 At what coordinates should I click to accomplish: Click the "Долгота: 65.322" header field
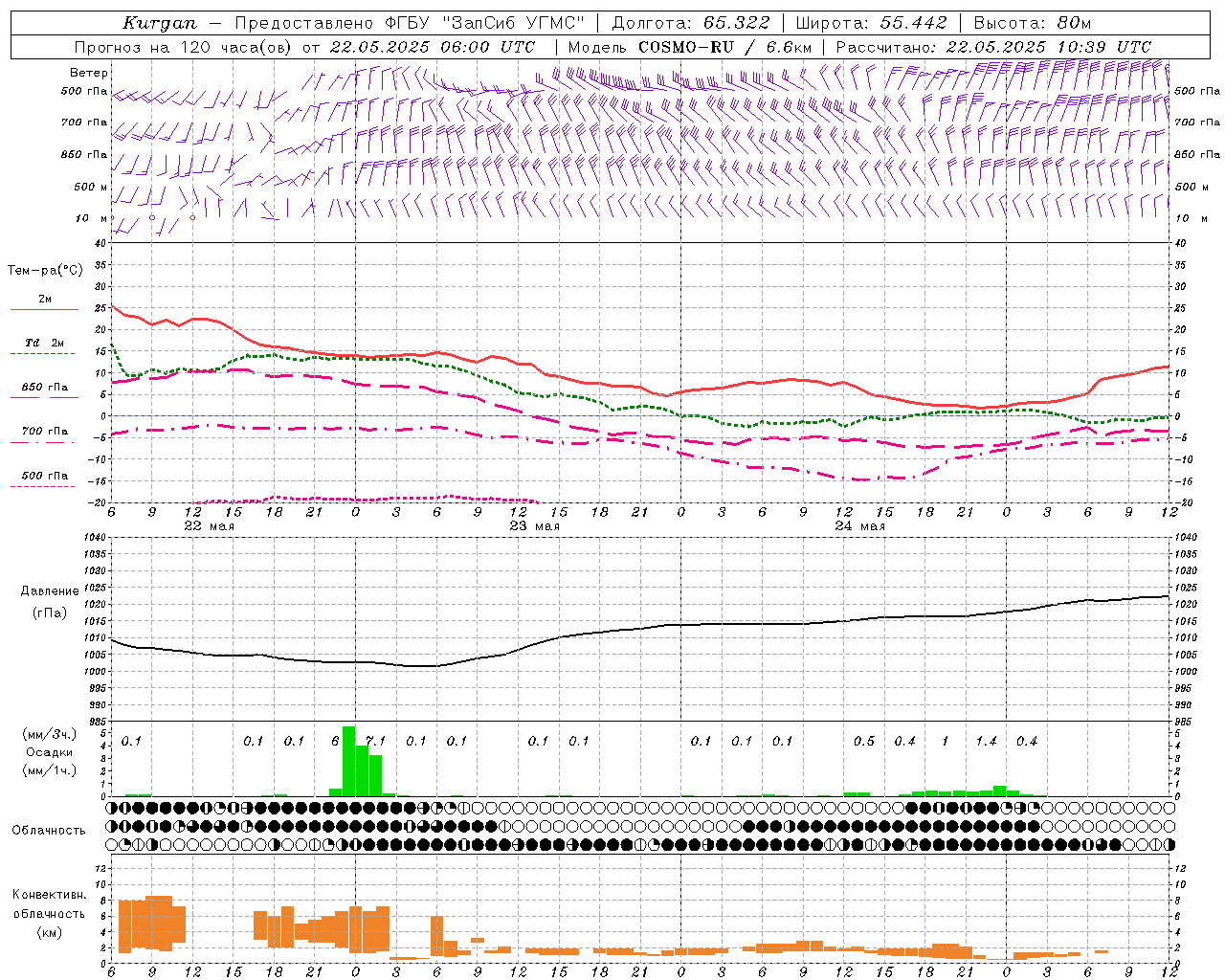[690, 23]
